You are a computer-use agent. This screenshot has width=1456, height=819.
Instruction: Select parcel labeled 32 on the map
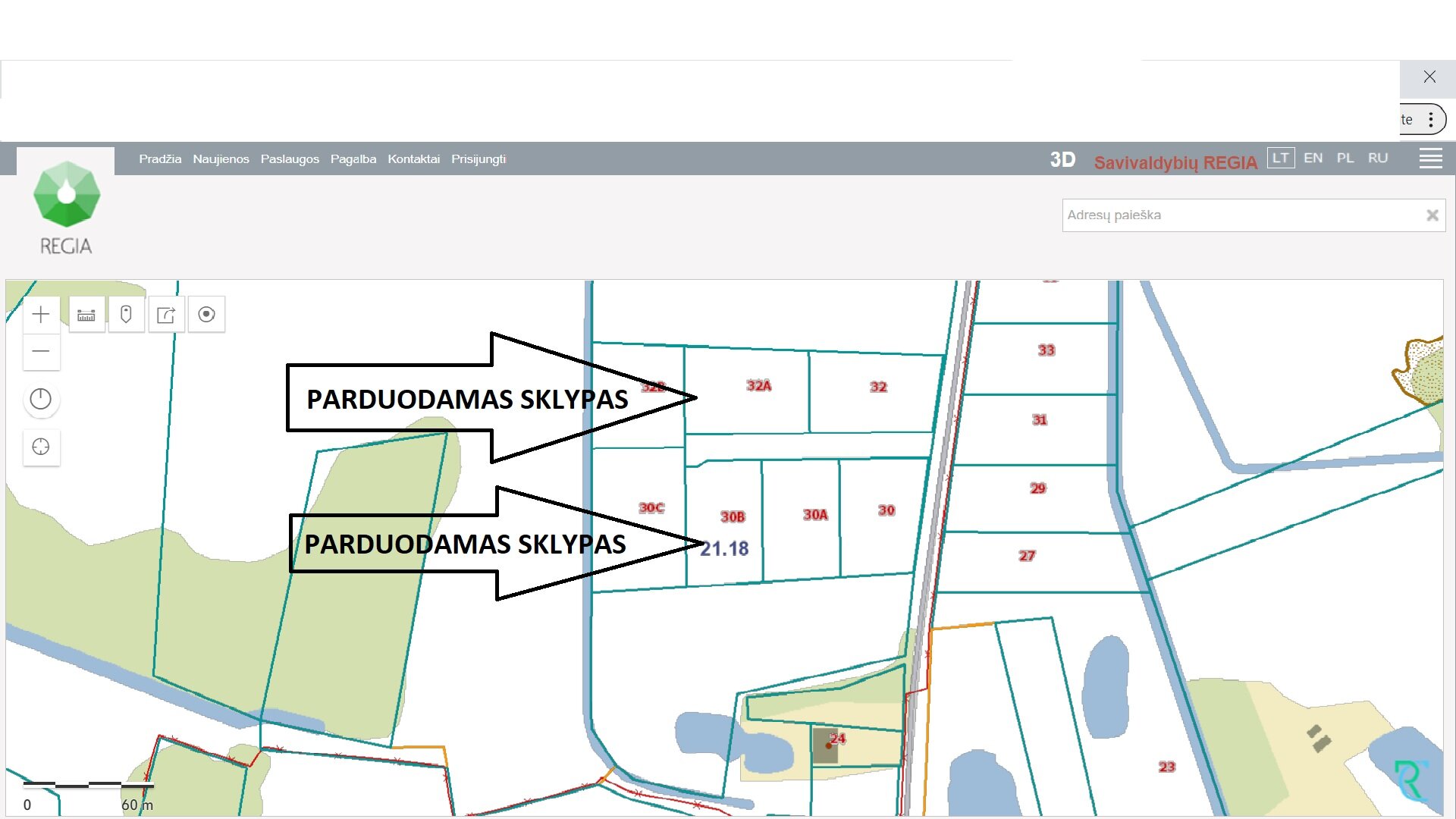coord(878,387)
